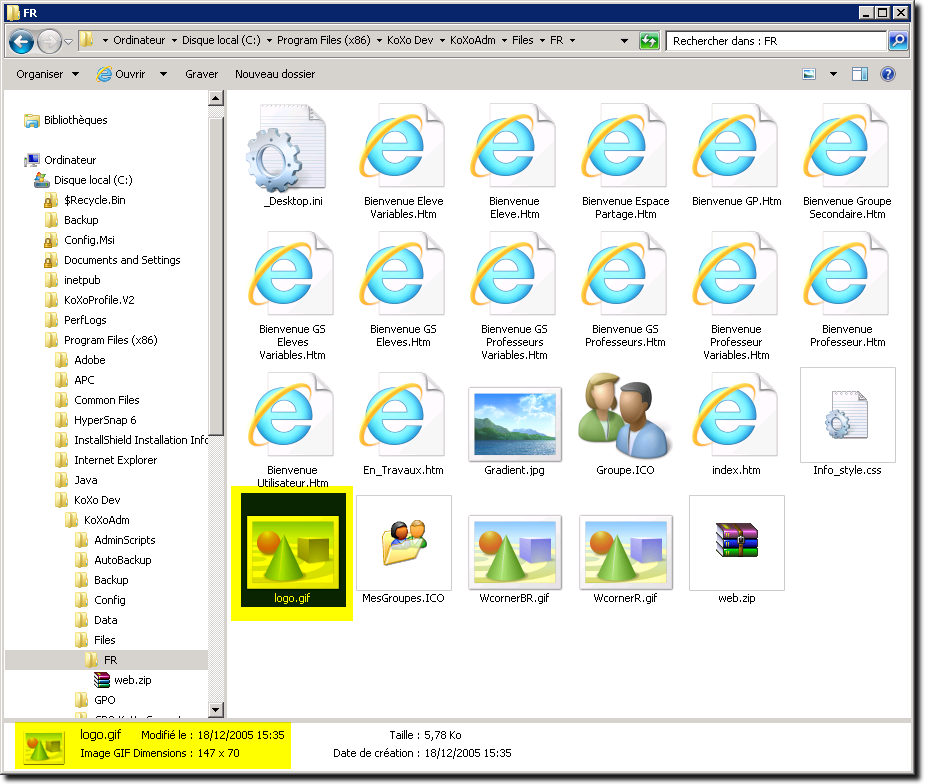Click the Modifié le date value 18/12/2005 15:35

point(241,736)
